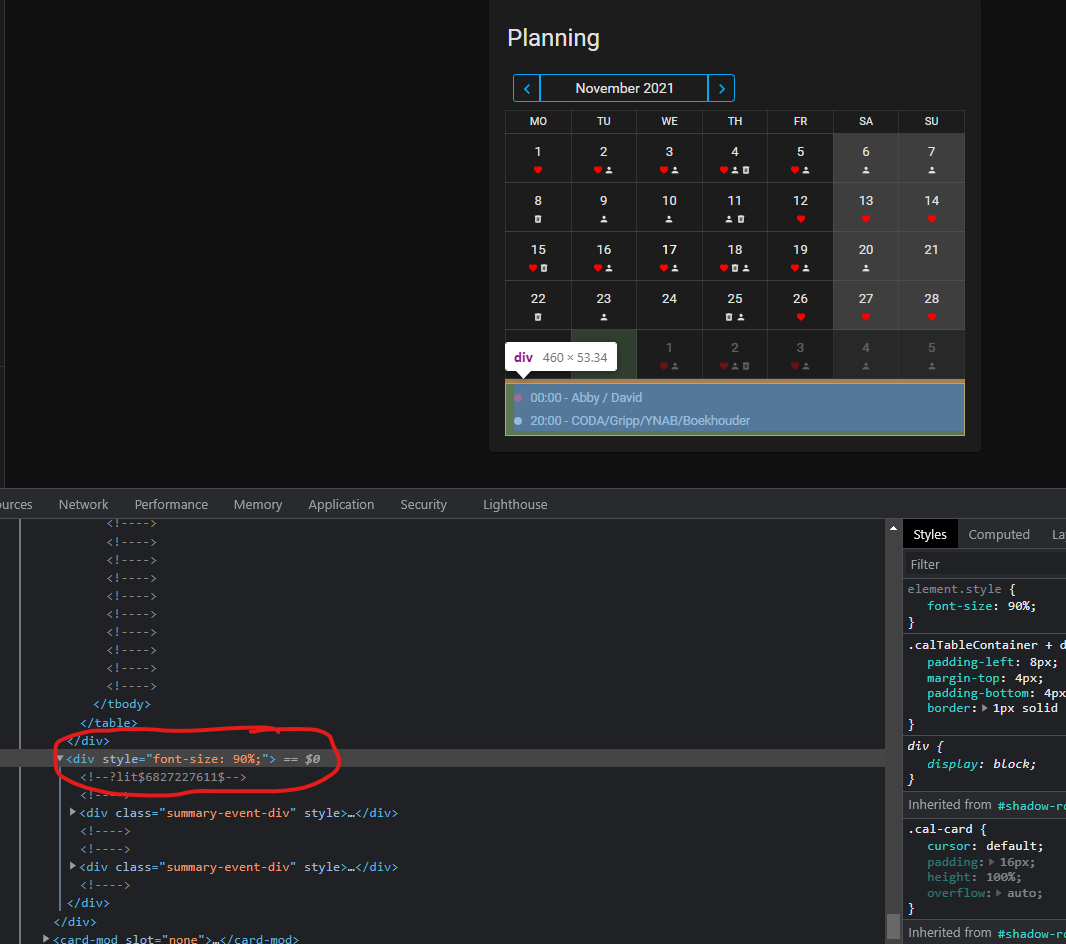Click the November 2021 month selector
The height and width of the screenshot is (944, 1066).
coord(624,88)
